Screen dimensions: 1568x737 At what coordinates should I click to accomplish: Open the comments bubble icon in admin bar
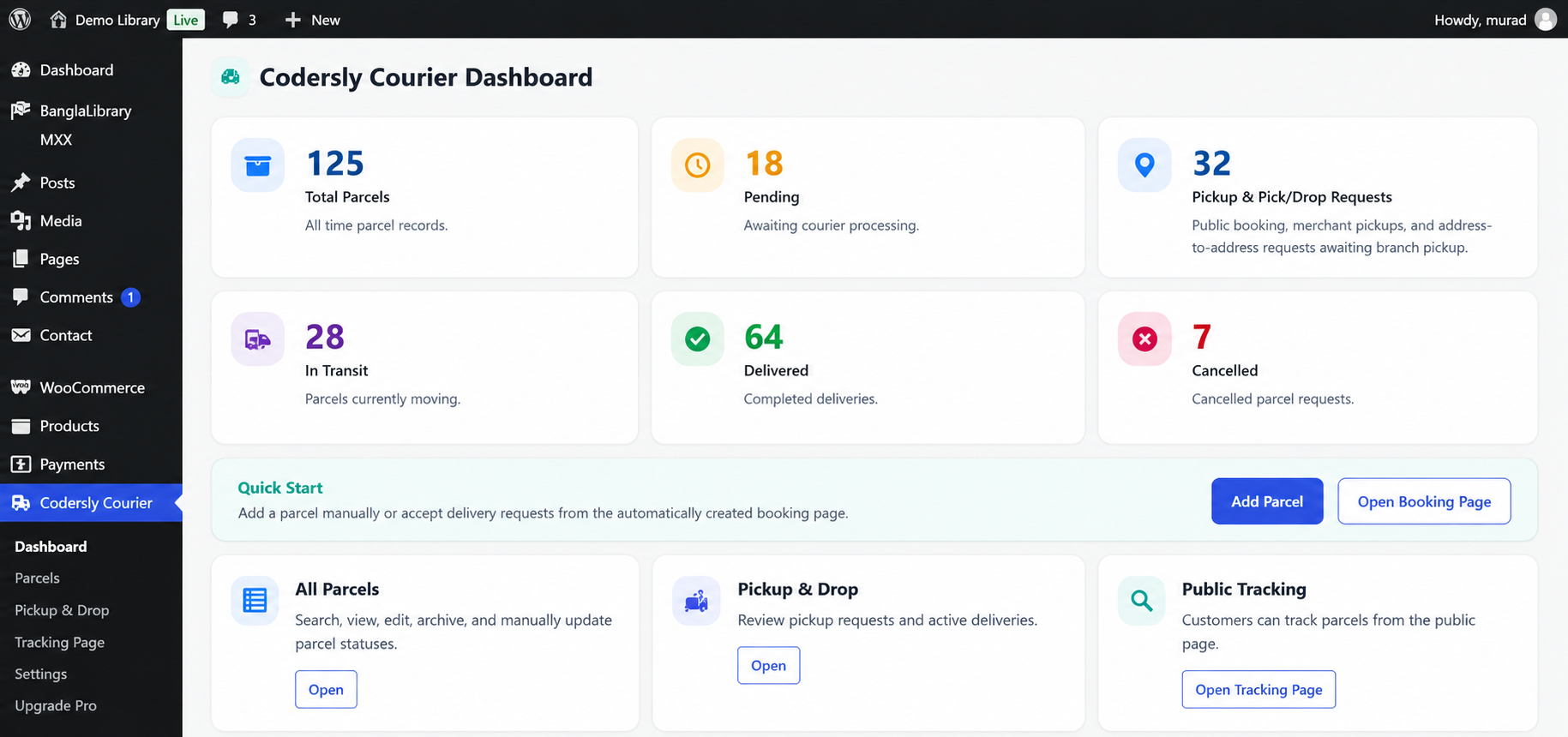click(x=230, y=20)
